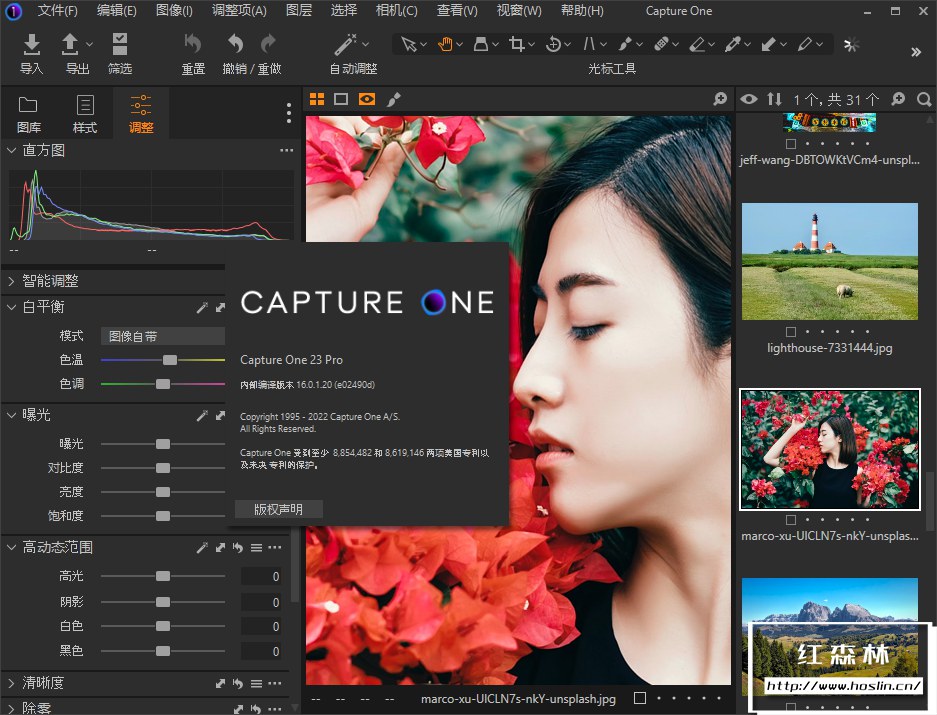
Task: Switch to the 图库 tab
Action: pyautogui.click(x=29, y=113)
